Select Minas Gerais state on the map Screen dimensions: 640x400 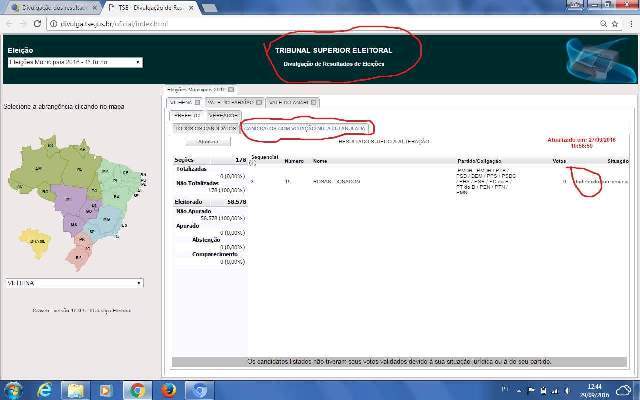click(106, 220)
